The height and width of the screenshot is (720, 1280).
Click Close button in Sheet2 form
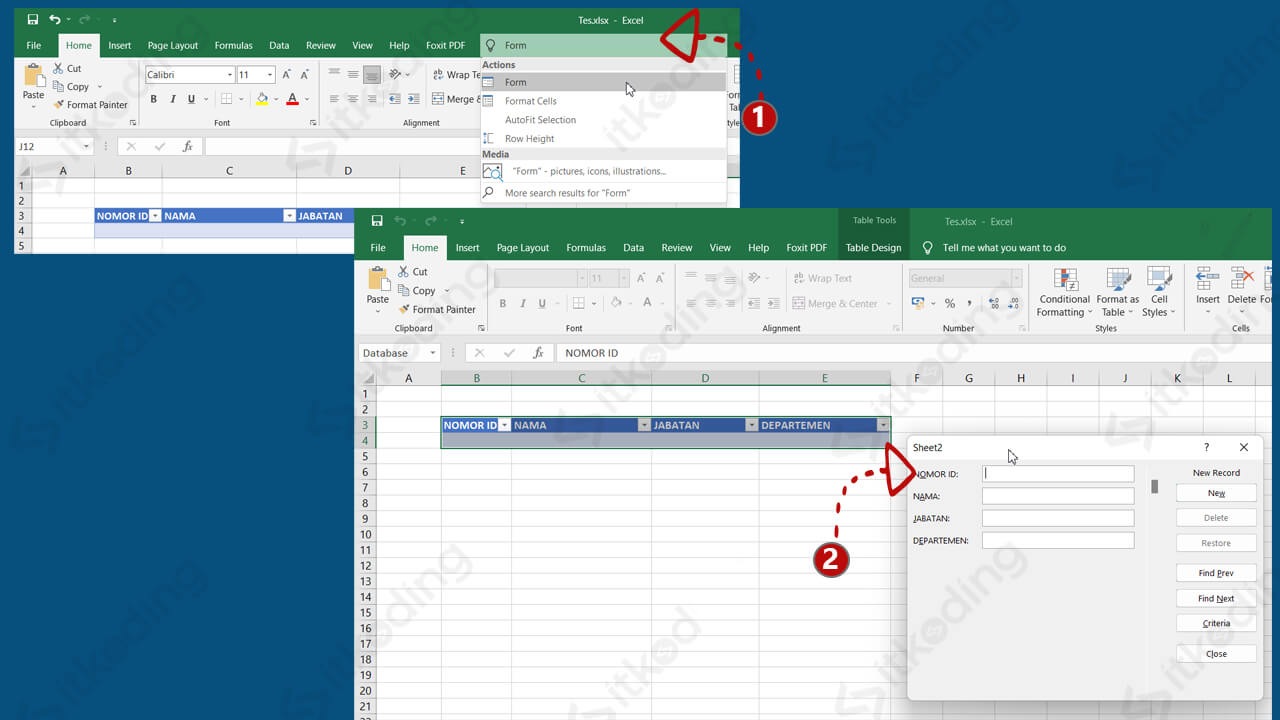1216,653
